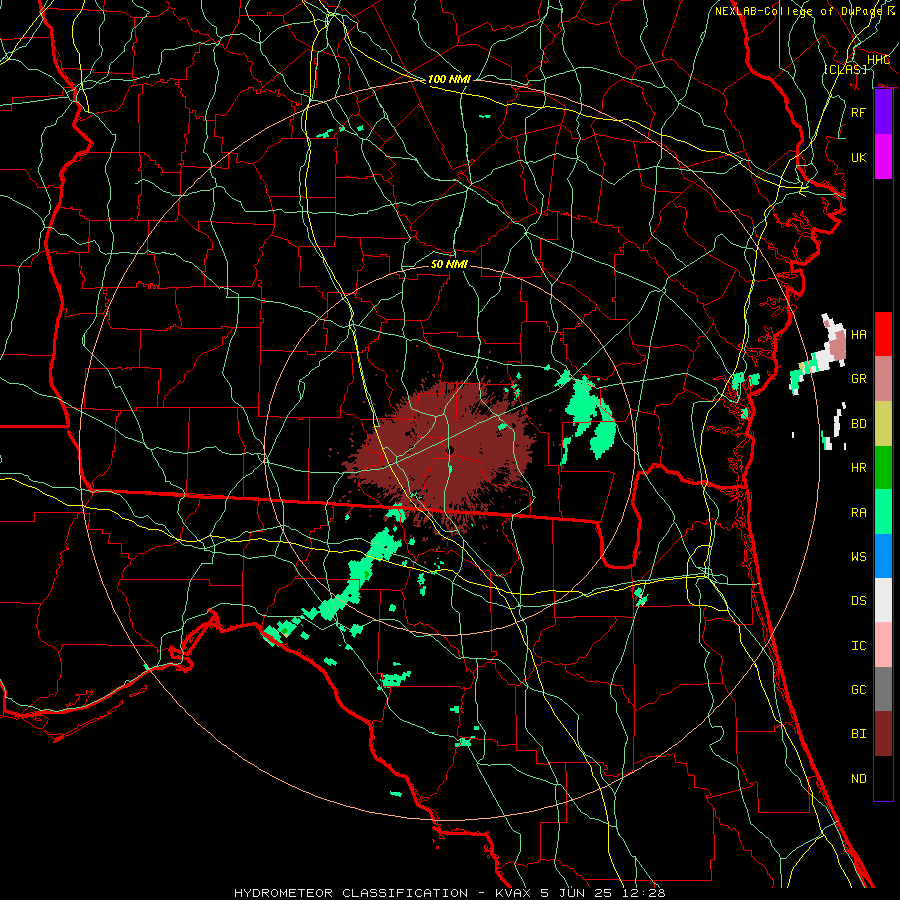Image resolution: width=900 pixels, height=900 pixels.
Task: Click the 'DS' legend label
Action: click(x=858, y=600)
